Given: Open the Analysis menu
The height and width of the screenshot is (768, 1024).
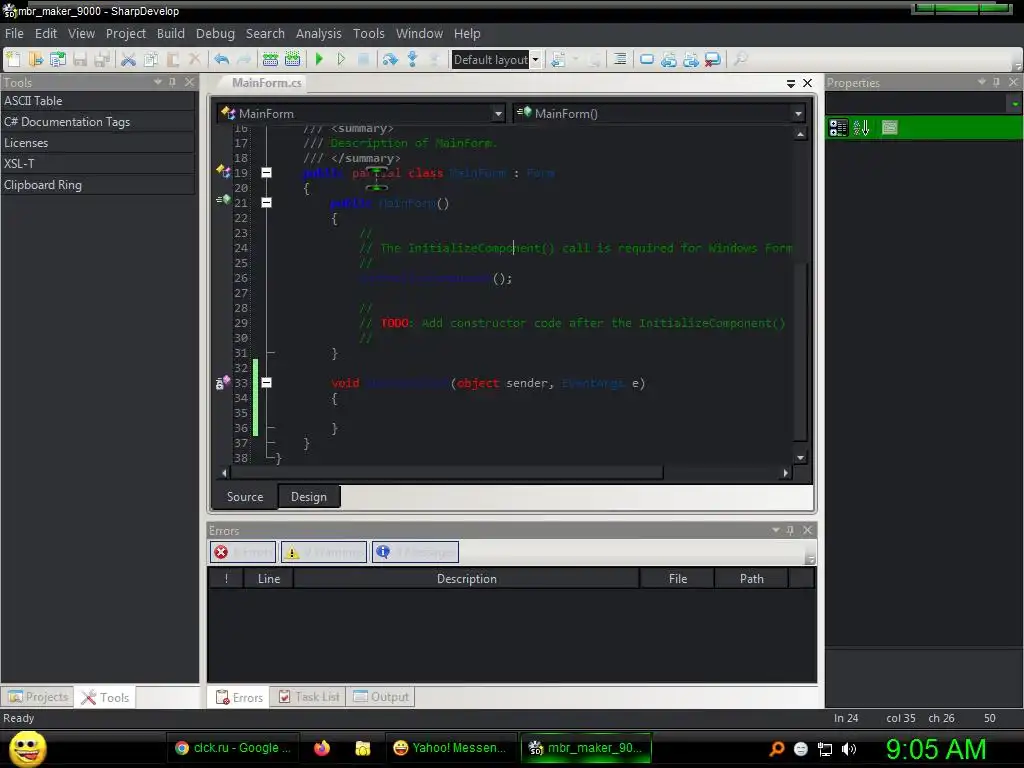Looking at the screenshot, I should point(318,33).
